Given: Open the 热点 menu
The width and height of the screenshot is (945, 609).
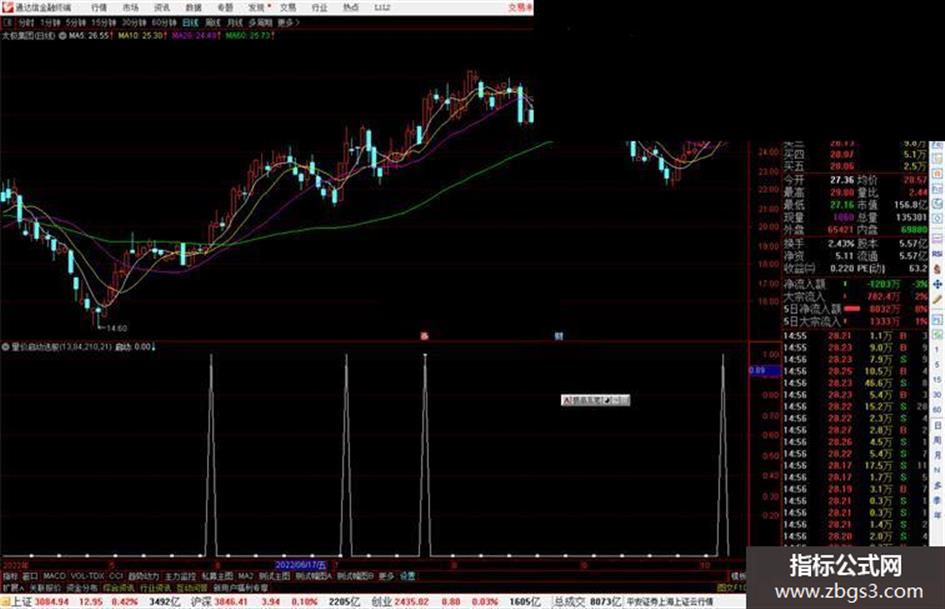Looking at the screenshot, I should coord(351,8).
